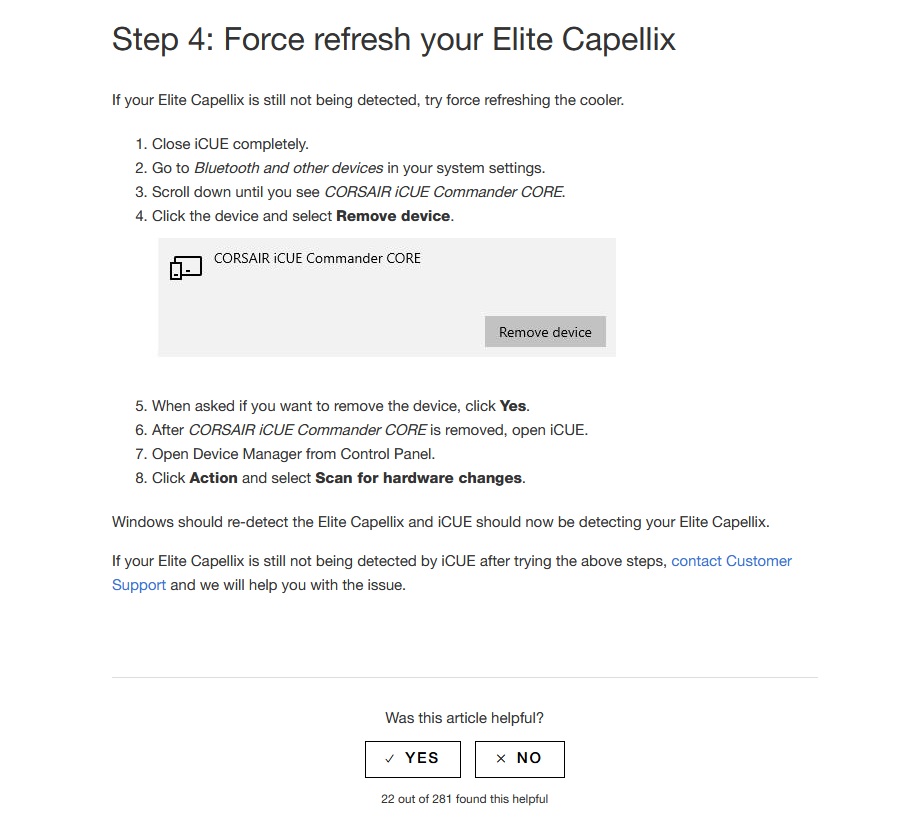This screenshot has height=820, width=903.
Task: Click italic 'Bluetooth and other devices' text
Action: tap(289, 168)
